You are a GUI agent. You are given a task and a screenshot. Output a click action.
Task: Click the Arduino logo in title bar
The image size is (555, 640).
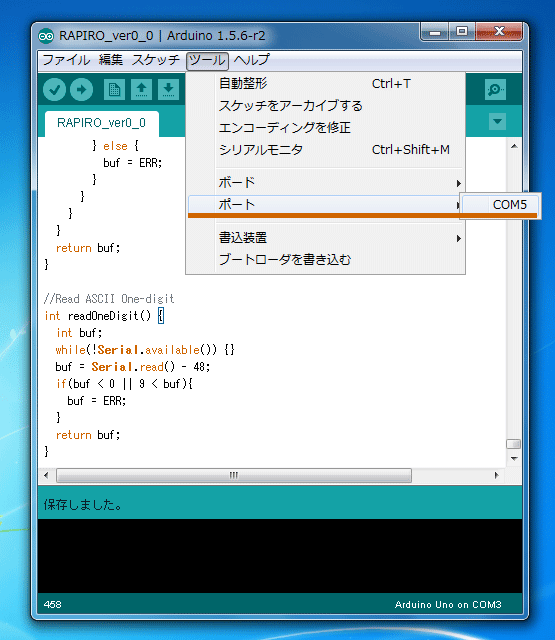pos(46,36)
